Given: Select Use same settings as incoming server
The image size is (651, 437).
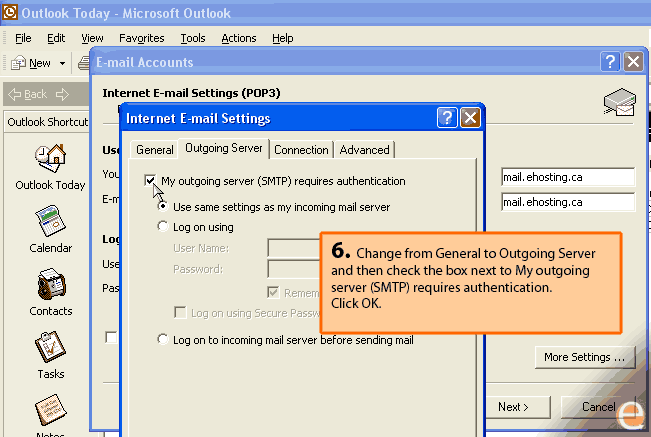Looking at the screenshot, I should point(164,207).
